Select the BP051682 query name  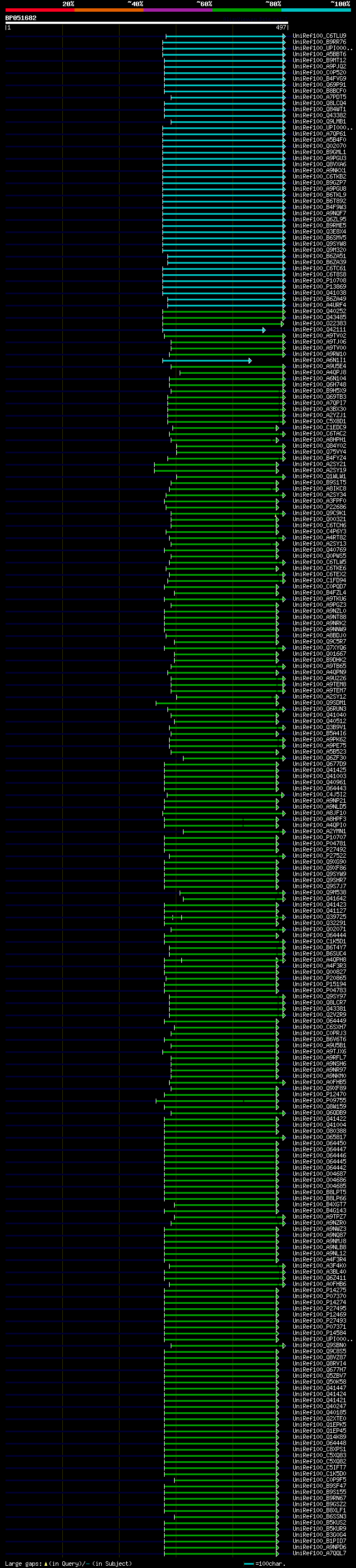[21, 18]
